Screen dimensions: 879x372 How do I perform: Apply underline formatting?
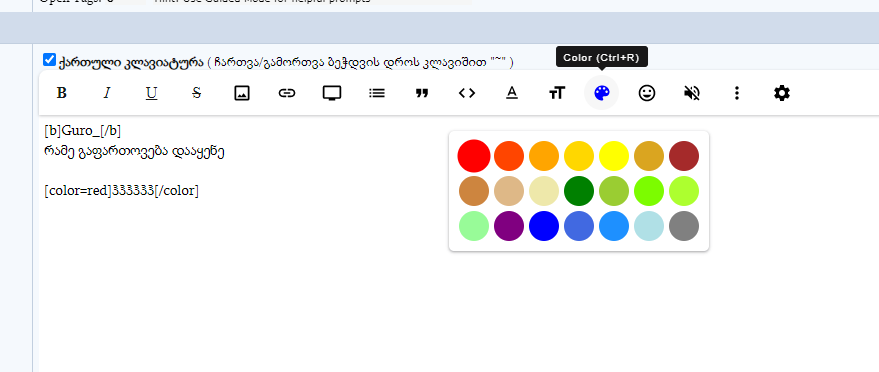click(x=151, y=93)
